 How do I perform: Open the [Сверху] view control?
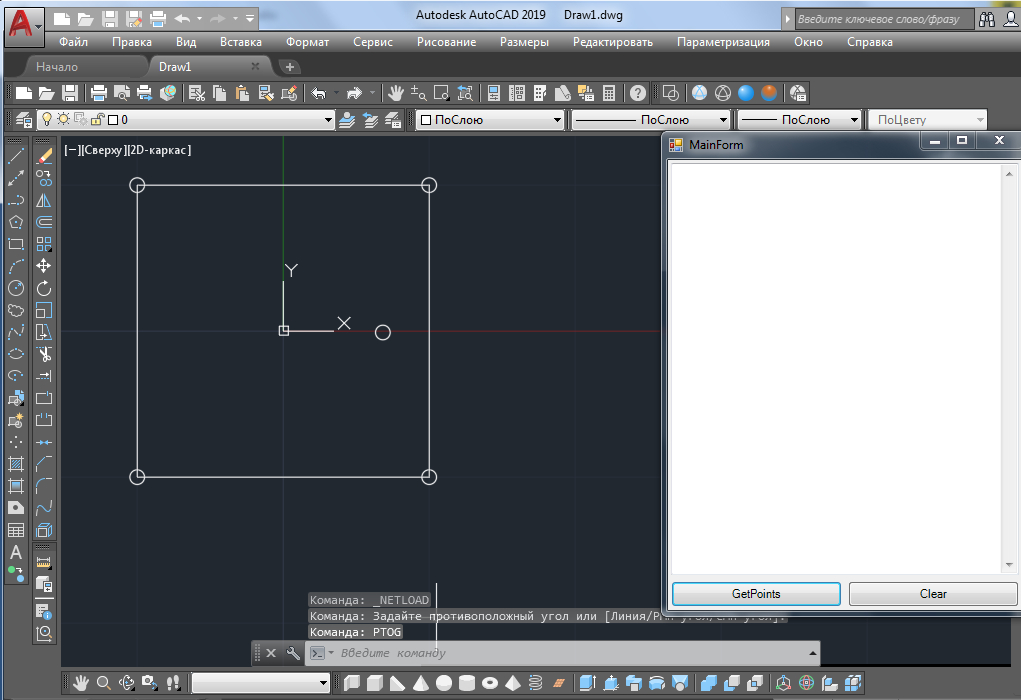[104, 150]
